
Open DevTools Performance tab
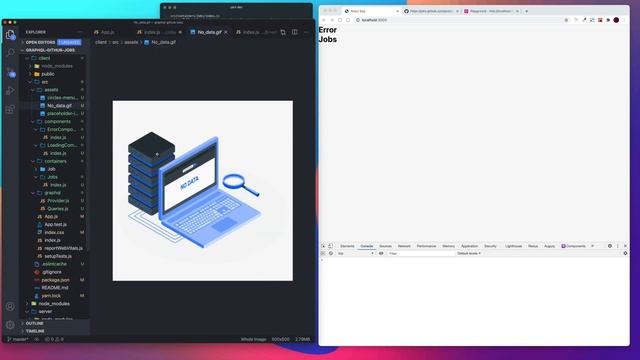coord(427,246)
